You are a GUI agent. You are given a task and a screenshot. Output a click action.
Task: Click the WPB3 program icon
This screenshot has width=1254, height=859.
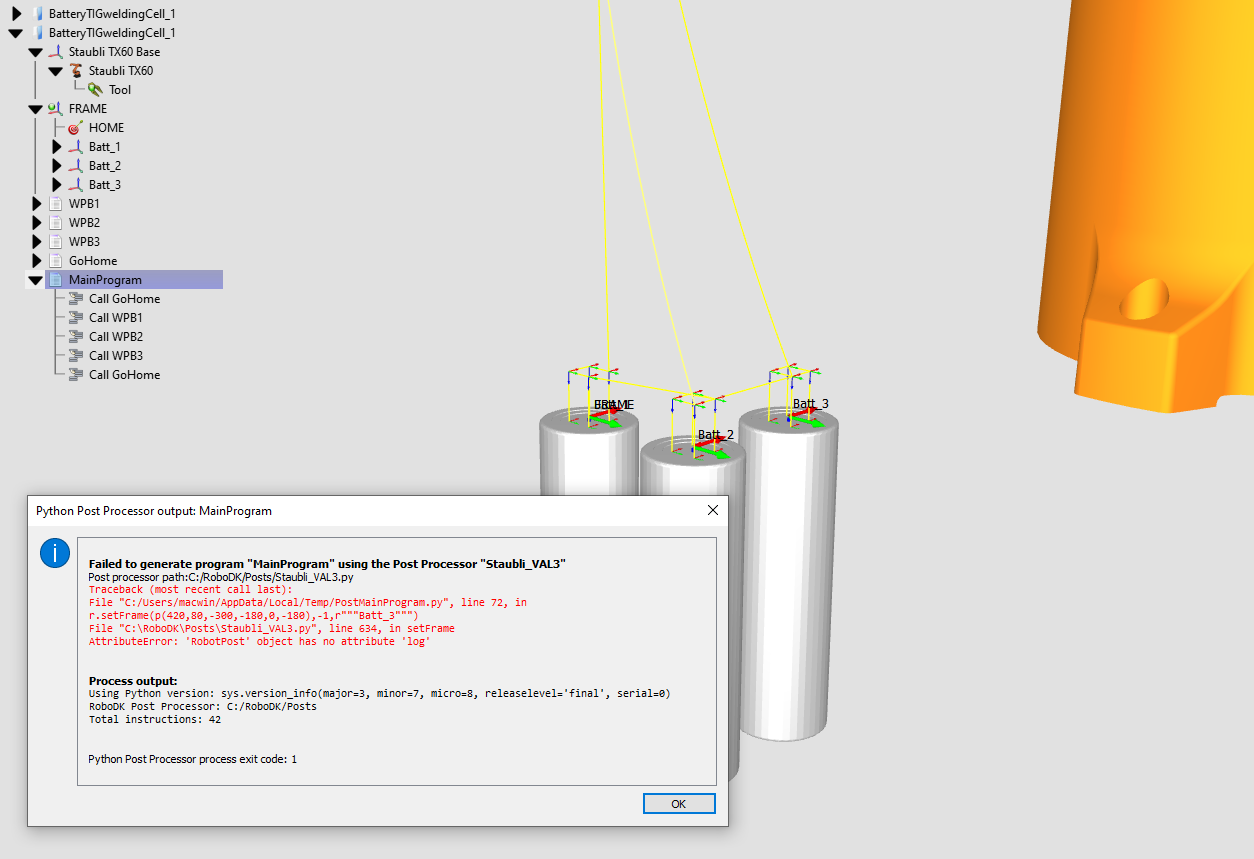[x=55, y=242]
